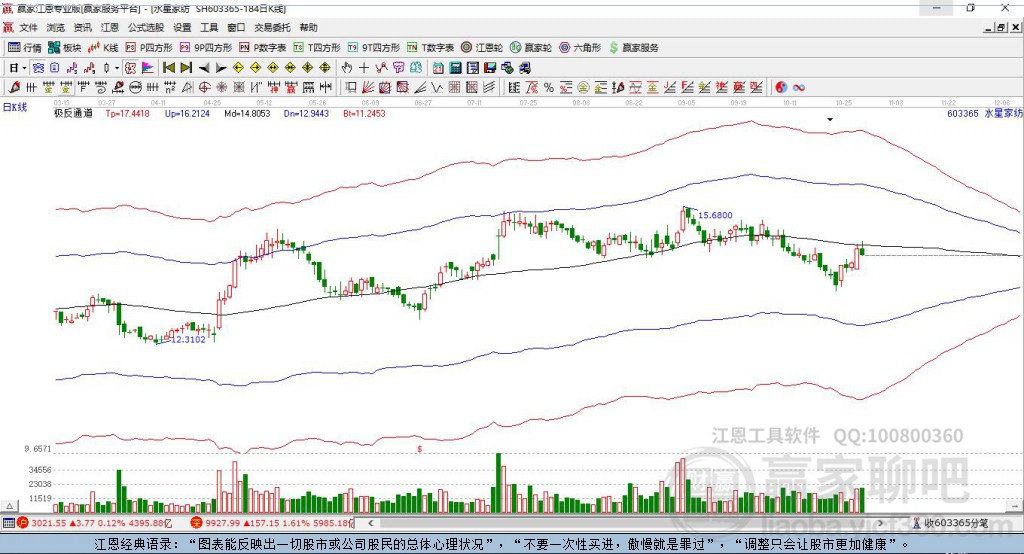Open the 工具 menu
1024x554 pixels.
coord(209,27)
